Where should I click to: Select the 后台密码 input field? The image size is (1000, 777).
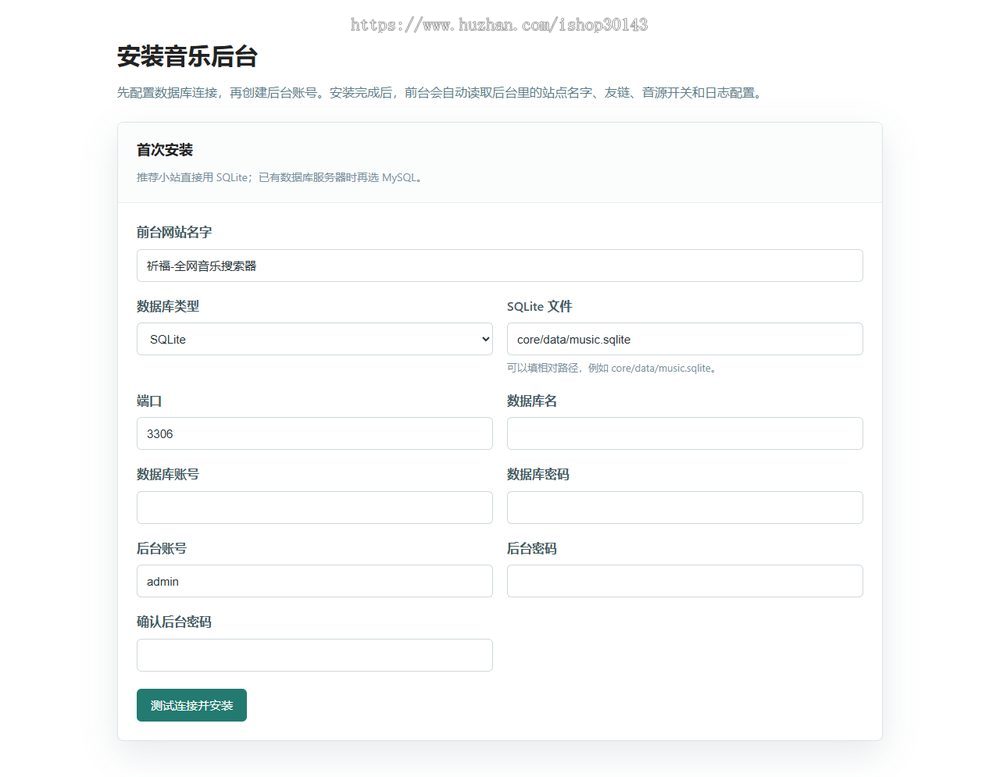(x=685, y=581)
